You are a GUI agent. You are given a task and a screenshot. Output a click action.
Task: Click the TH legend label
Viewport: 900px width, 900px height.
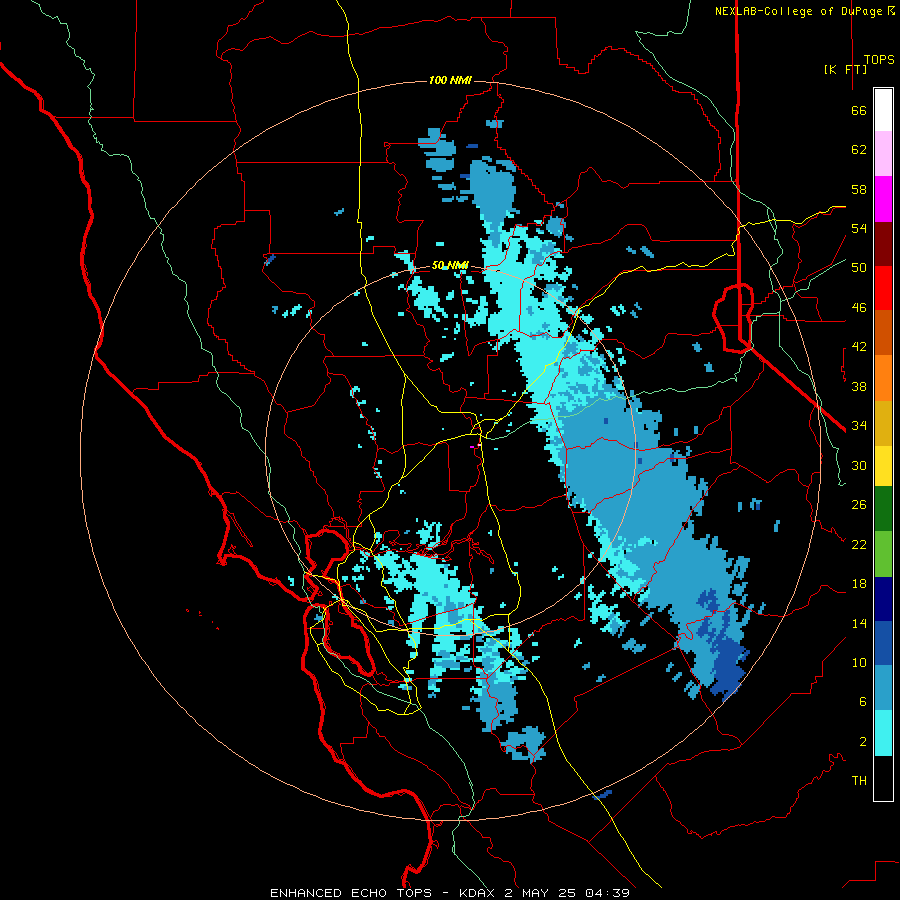[859, 781]
